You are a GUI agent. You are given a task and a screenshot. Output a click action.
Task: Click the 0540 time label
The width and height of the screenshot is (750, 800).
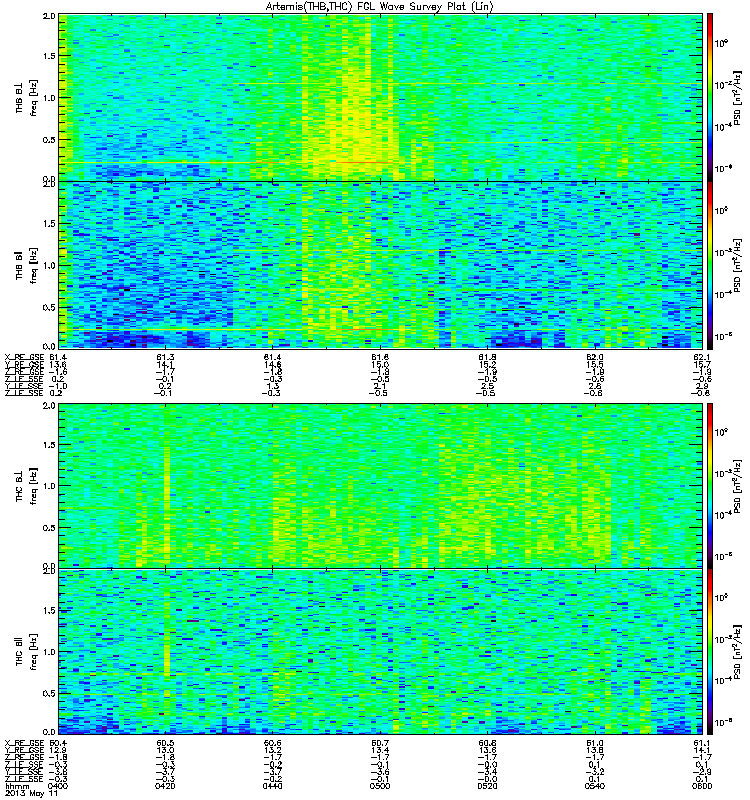(x=595, y=786)
